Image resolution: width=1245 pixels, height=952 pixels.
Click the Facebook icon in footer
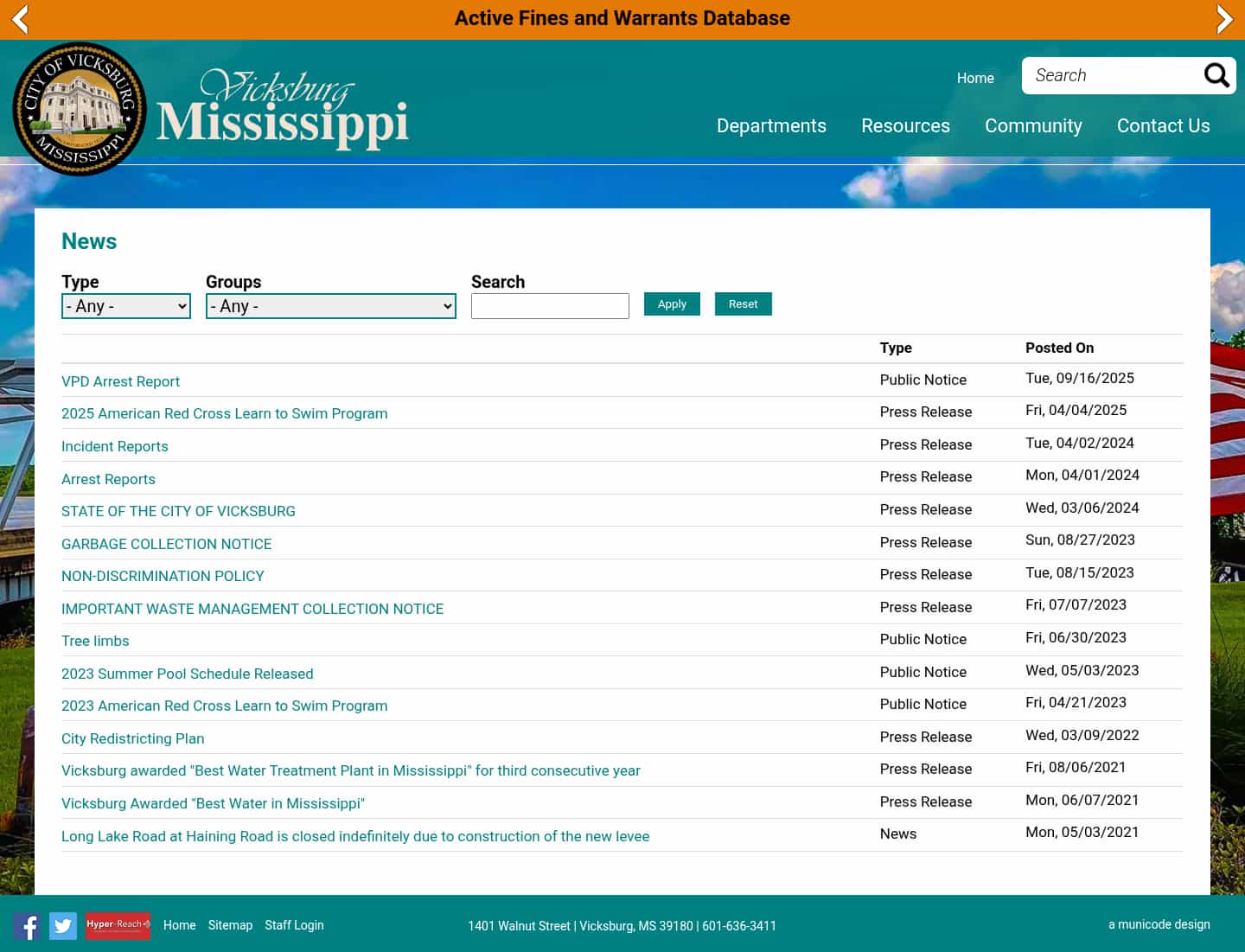click(x=27, y=926)
